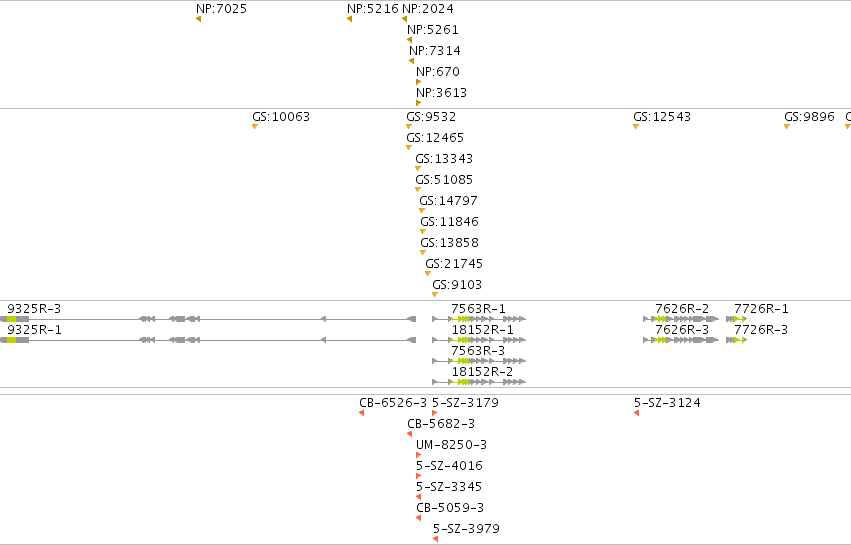Select the 7563R-3 transcript label

point(478,351)
